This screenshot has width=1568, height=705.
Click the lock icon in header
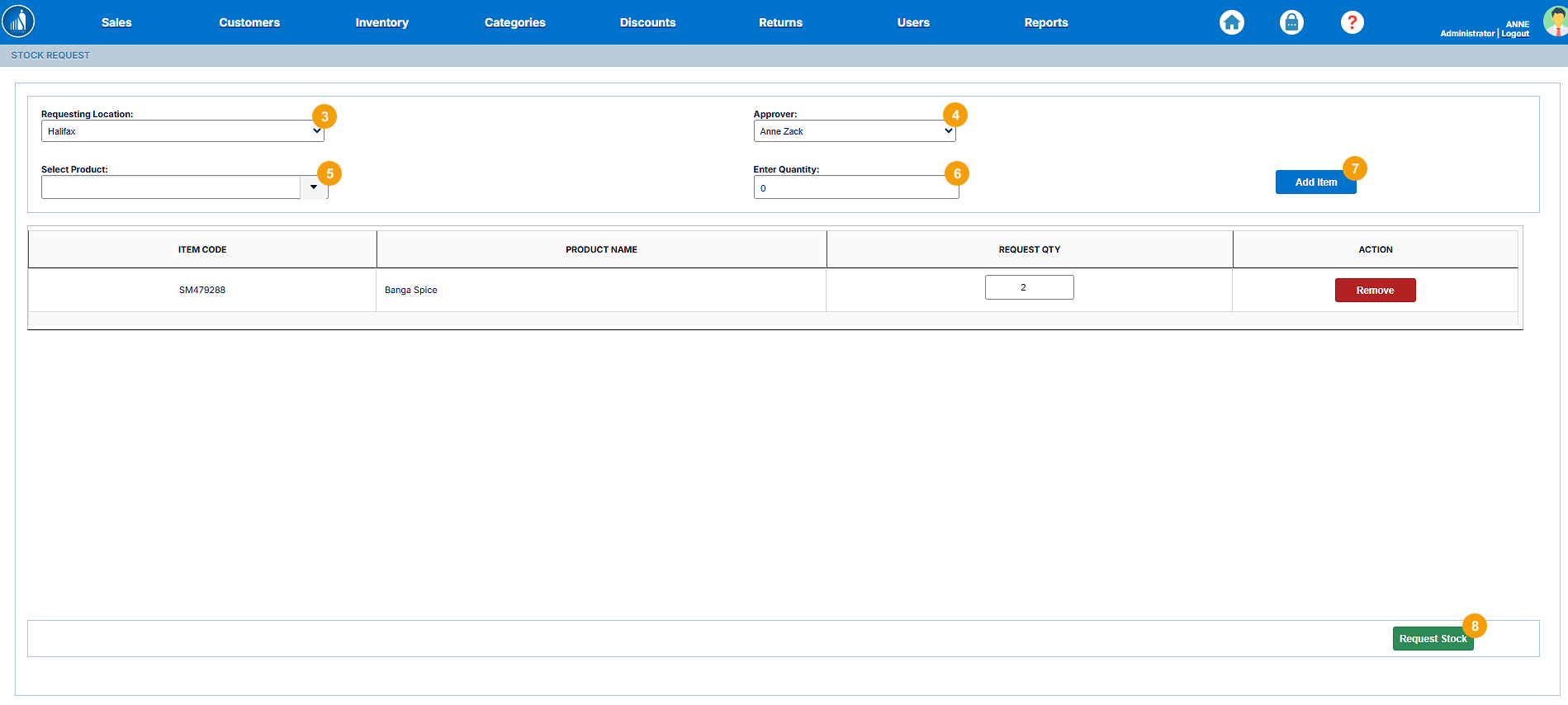tap(1291, 22)
